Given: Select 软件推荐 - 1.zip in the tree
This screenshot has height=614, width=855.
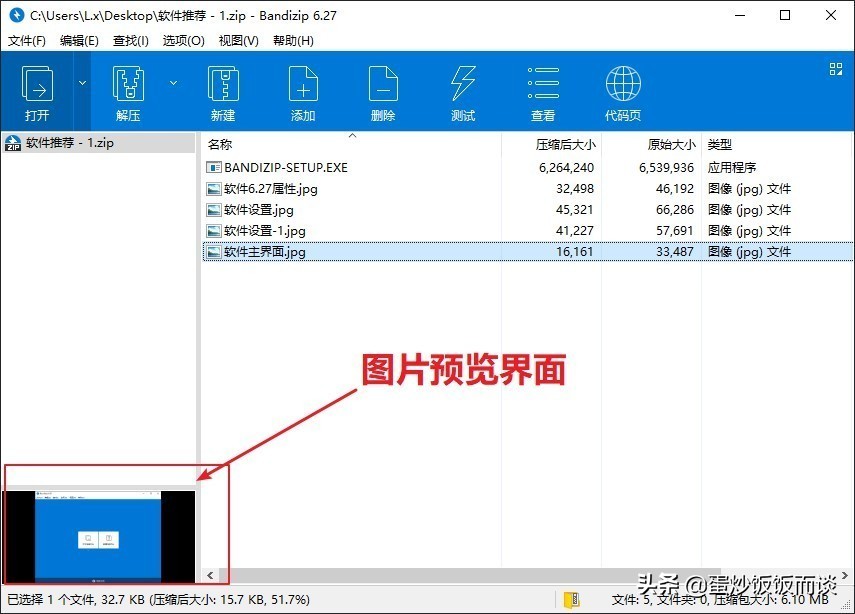Looking at the screenshot, I should tap(98, 143).
